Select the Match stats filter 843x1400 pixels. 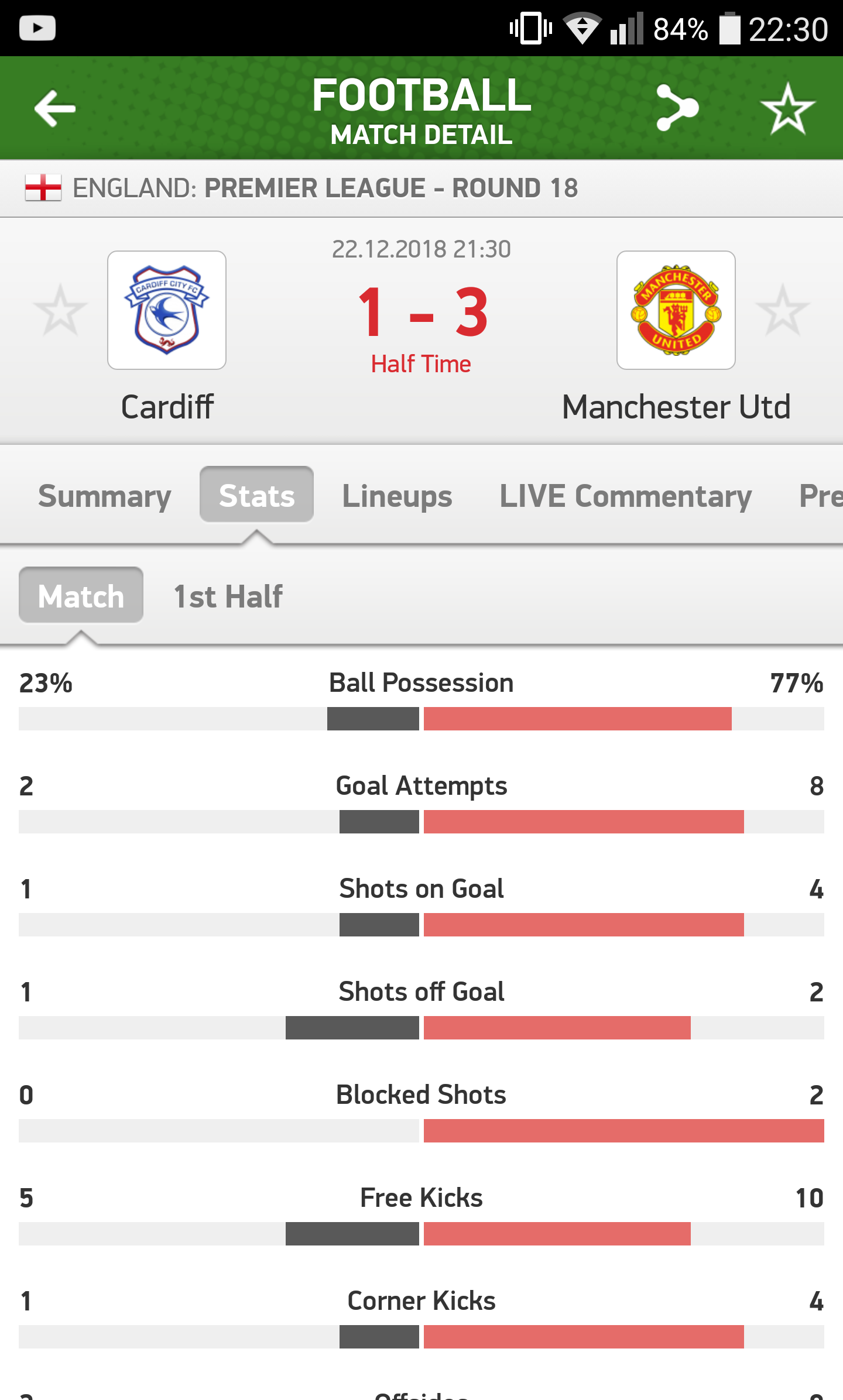pyautogui.click(x=81, y=595)
